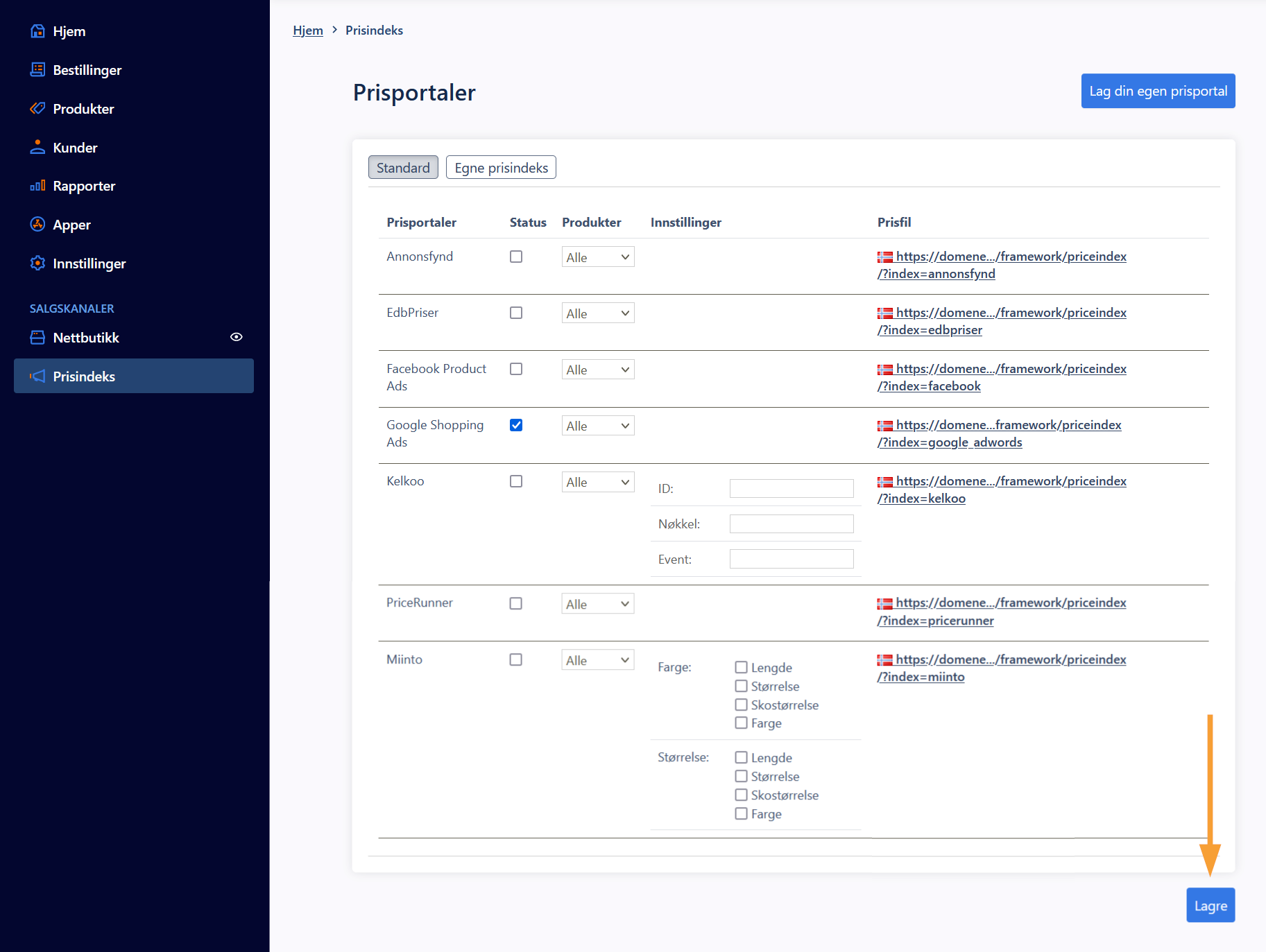Switch to Egne prisindeks tab
Image resolution: width=1266 pixels, height=952 pixels.
click(x=501, y=168)
